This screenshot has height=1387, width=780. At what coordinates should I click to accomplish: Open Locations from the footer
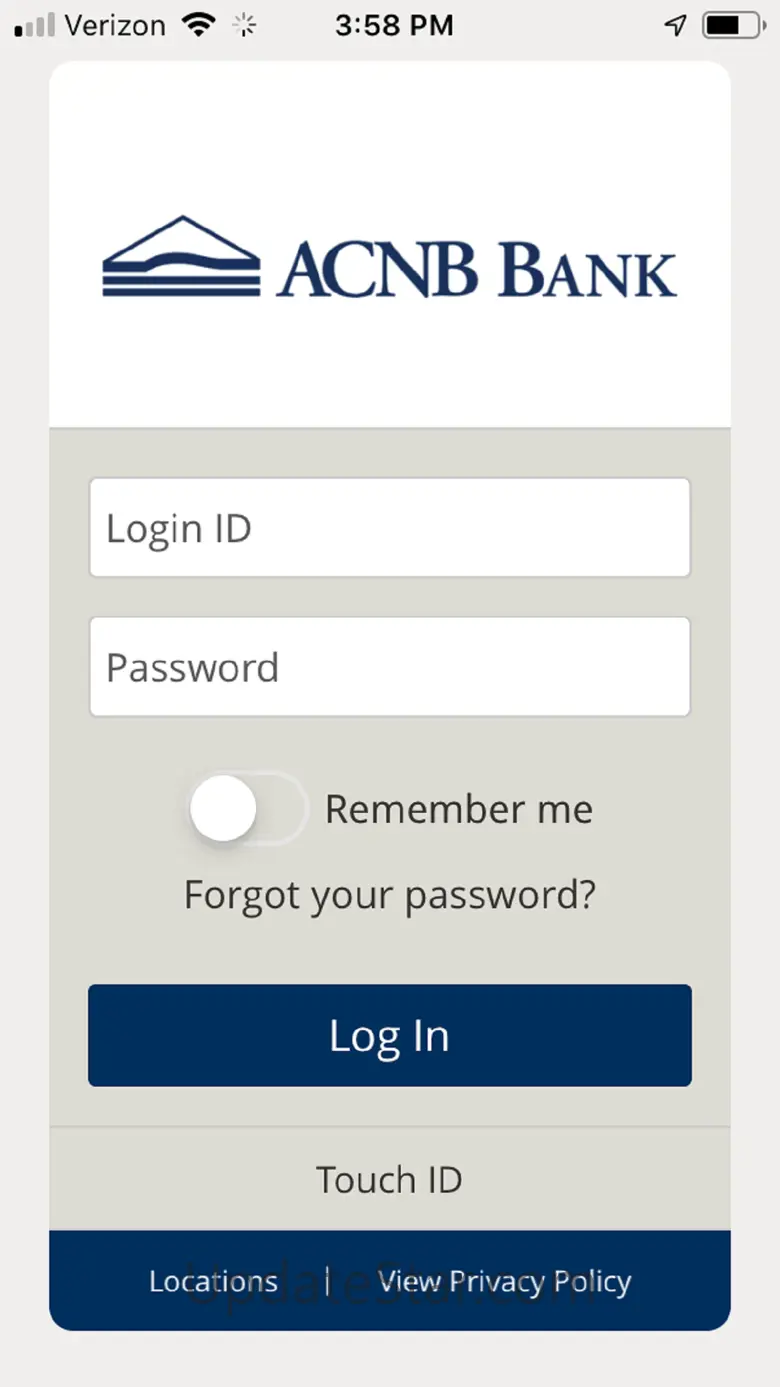(x=213, y=1281)
